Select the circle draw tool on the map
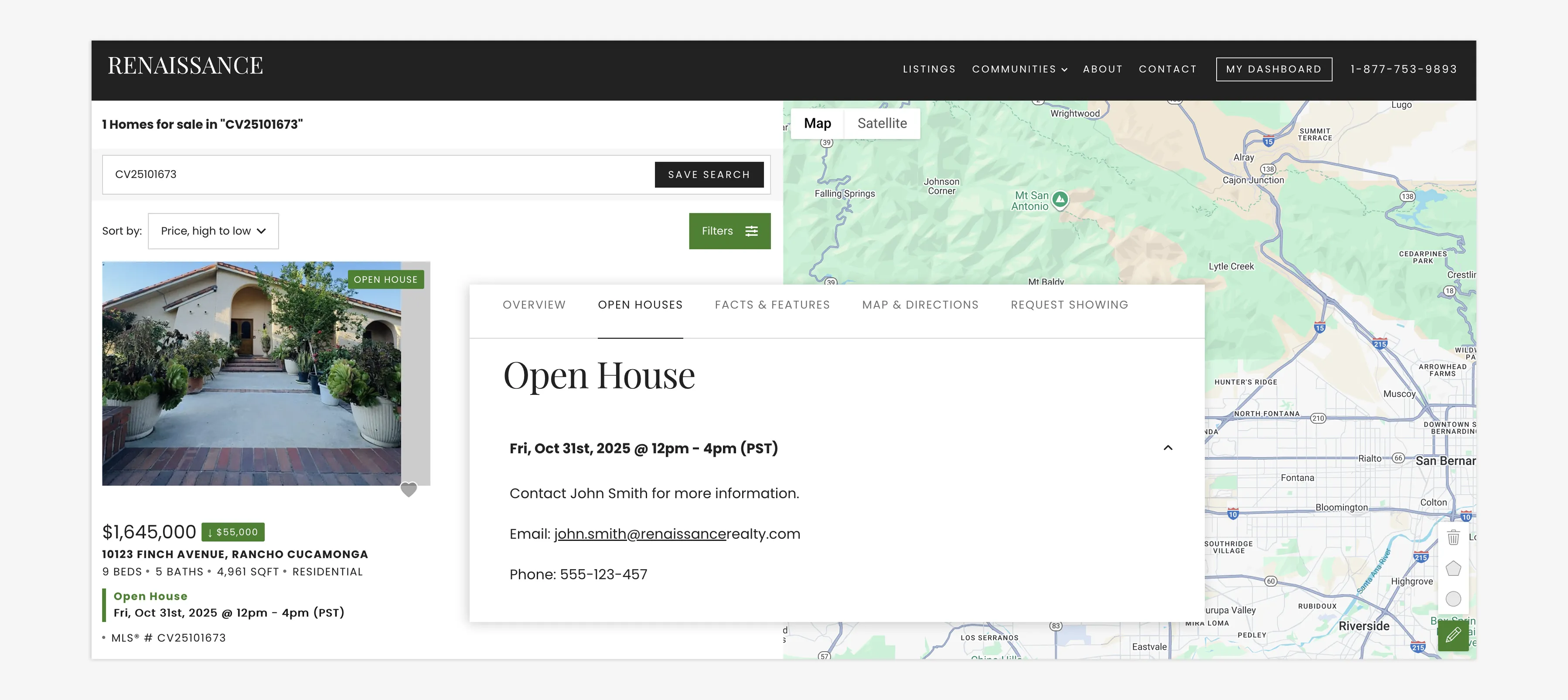This screenshot has width=1568, height=700. [1454, 600]
